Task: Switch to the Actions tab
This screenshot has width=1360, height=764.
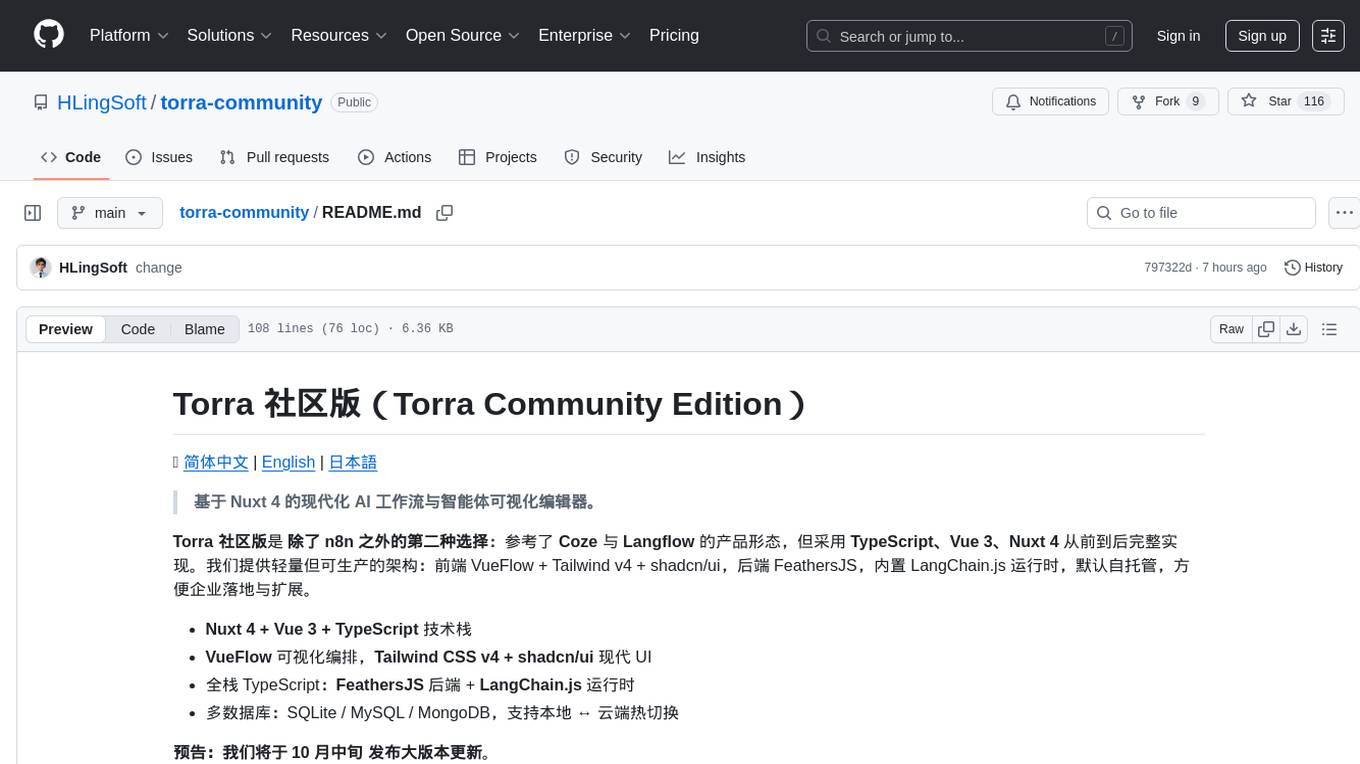Action: tap(394, 157)
